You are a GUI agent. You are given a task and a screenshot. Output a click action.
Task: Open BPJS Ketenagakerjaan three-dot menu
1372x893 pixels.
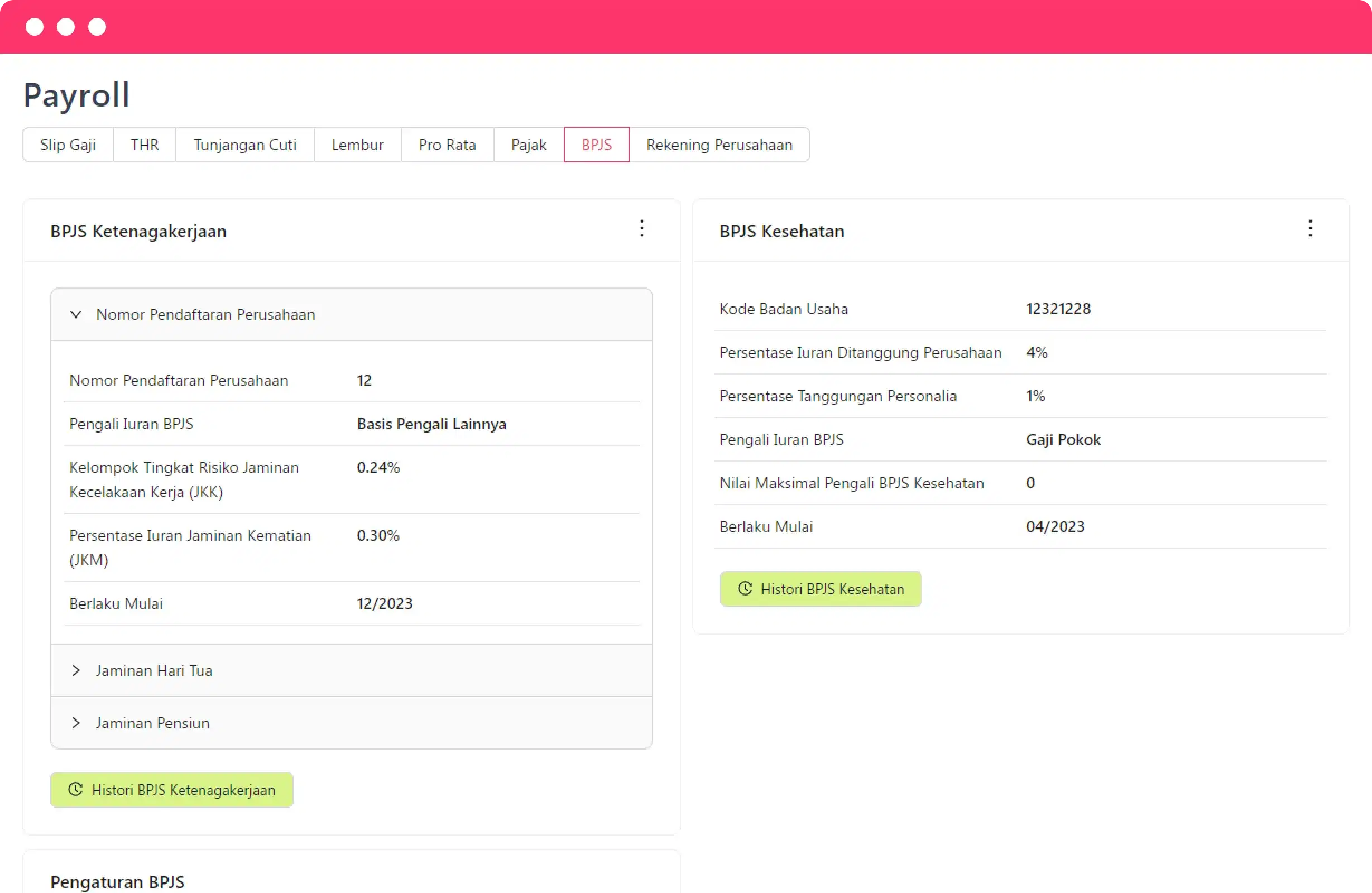[x=641, y=229]
